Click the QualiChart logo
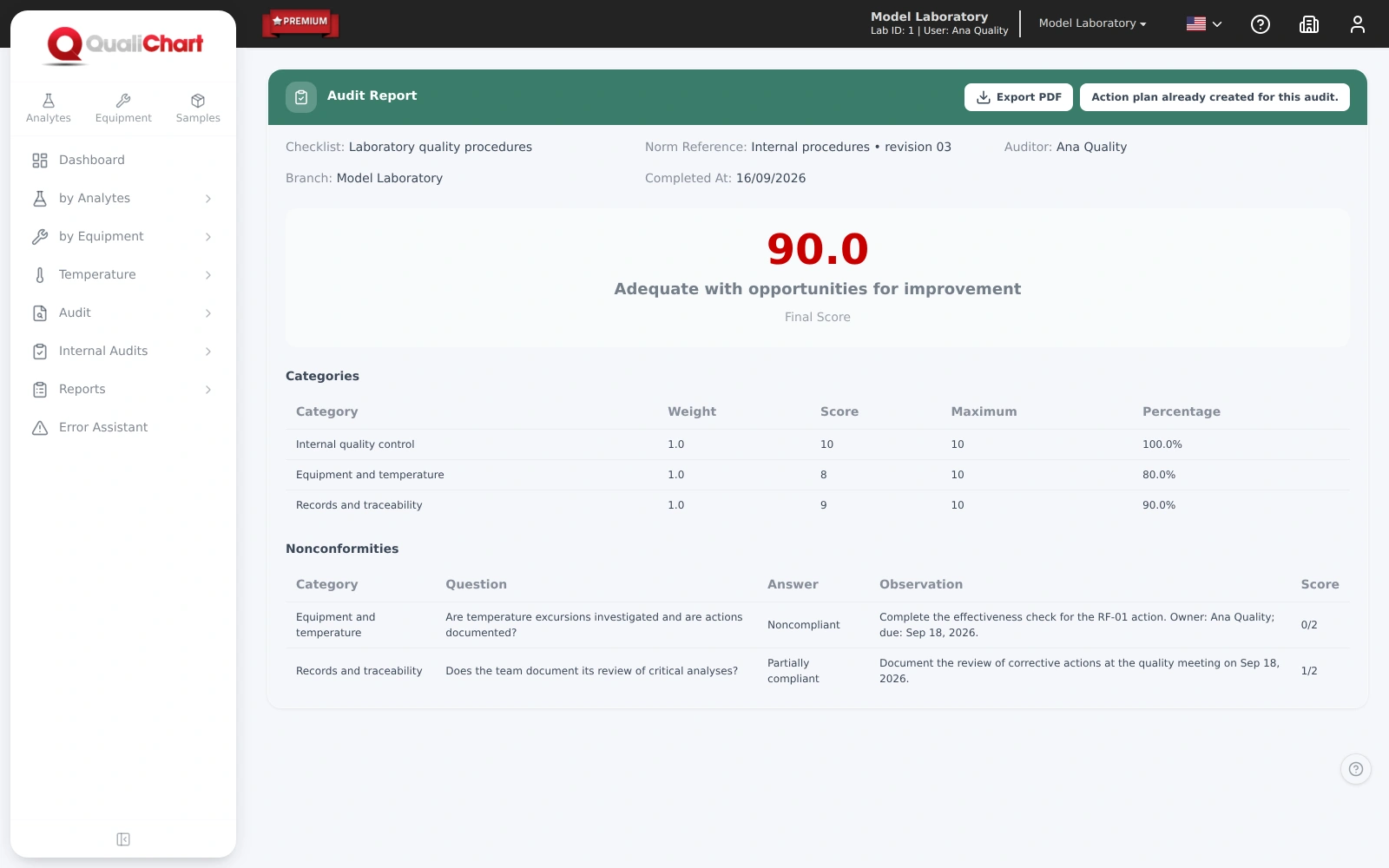Viewport: 1389px width, 868px height. tap(124, 45)
